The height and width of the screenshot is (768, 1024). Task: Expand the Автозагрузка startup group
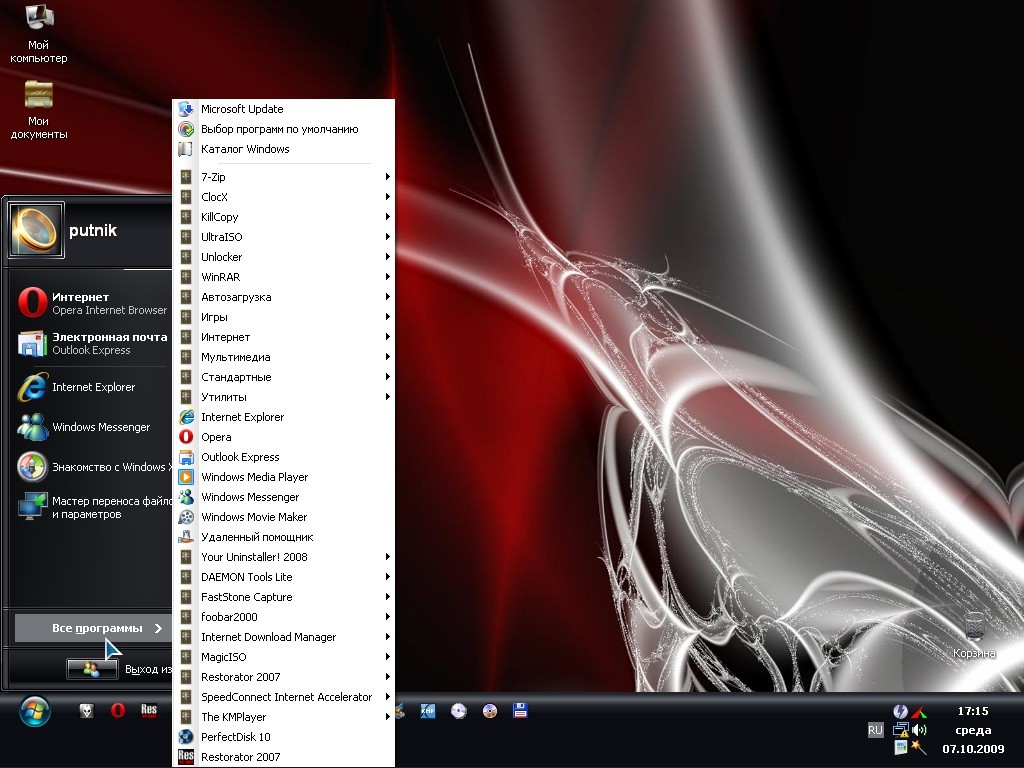283,297
